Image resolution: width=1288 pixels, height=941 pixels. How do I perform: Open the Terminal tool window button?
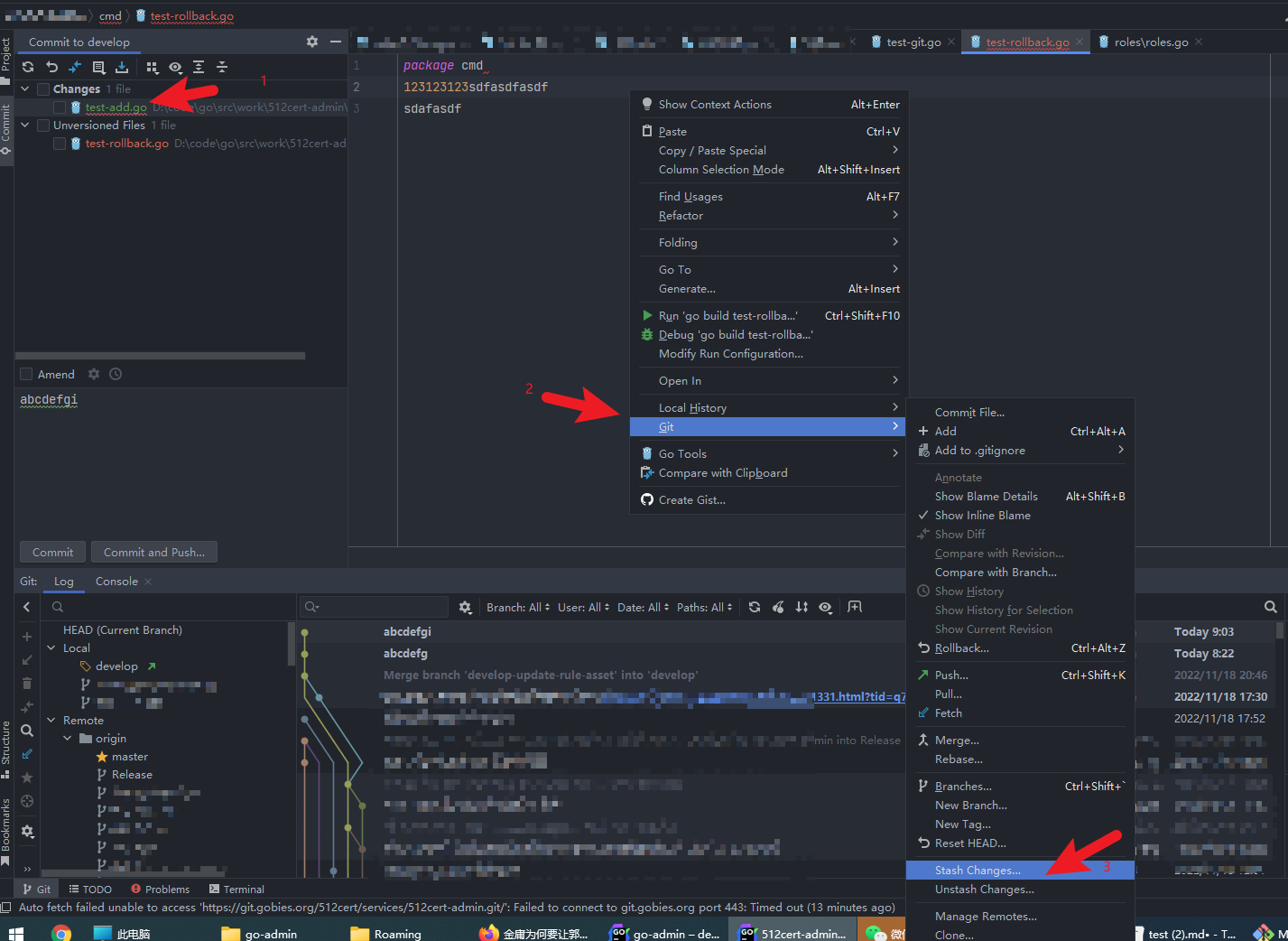pyautogui.click(x=236, y=890)
